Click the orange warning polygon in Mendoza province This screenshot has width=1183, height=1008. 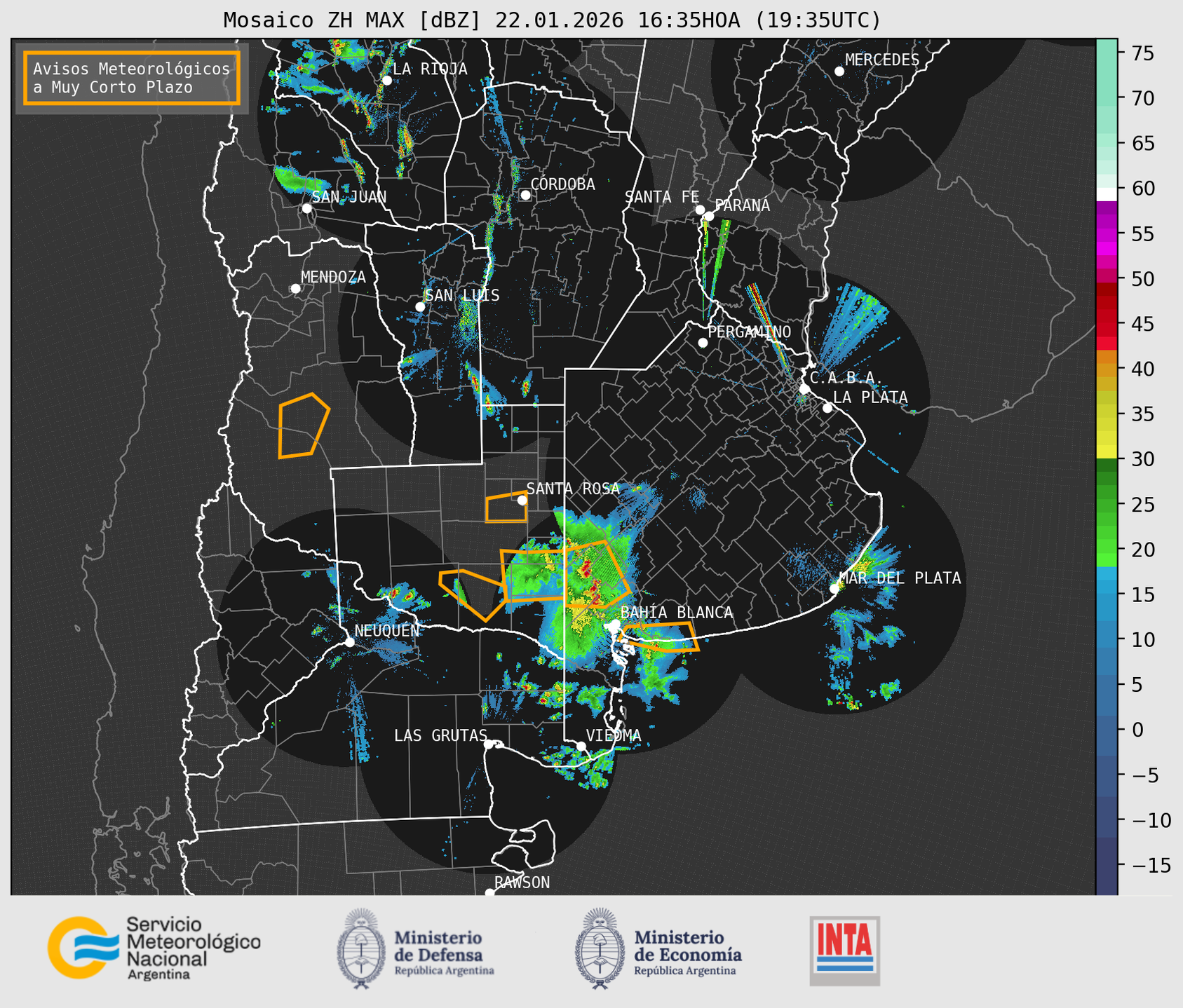tap(304, 426)
